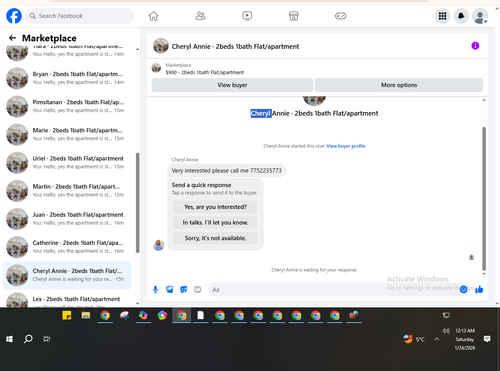Open the Gaming controller icon
Screen dimensions: 500x371
[340, 16]
